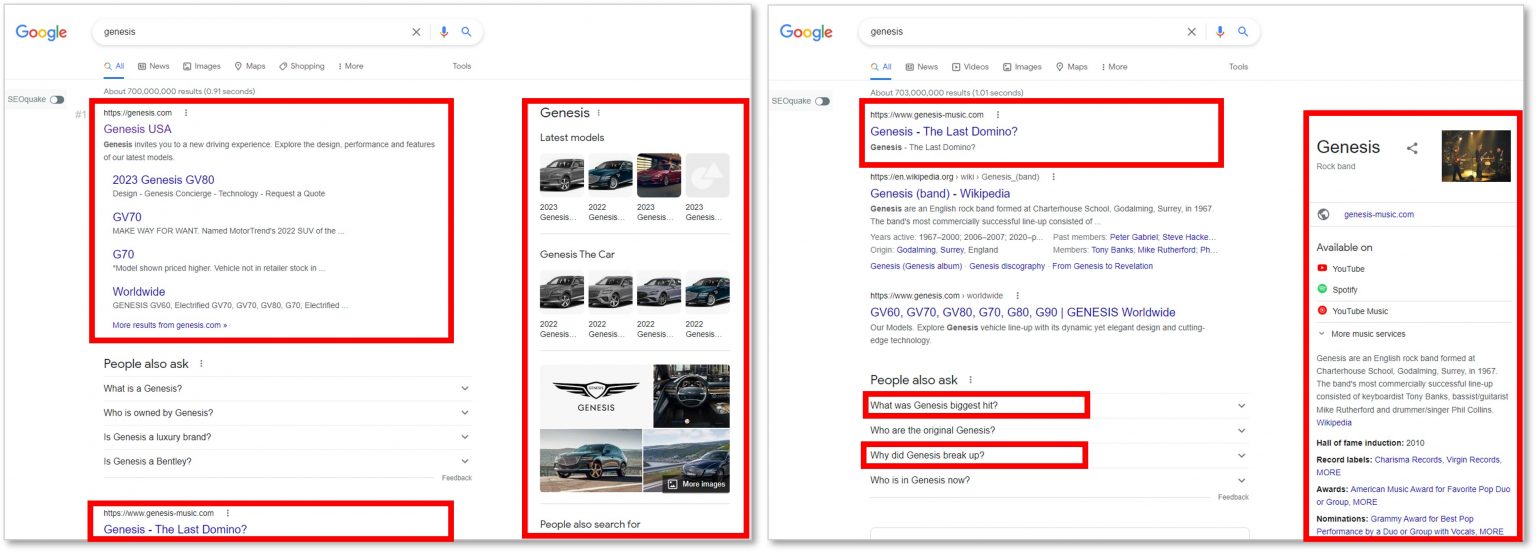Click More results from genesis.com

point(169,325)
